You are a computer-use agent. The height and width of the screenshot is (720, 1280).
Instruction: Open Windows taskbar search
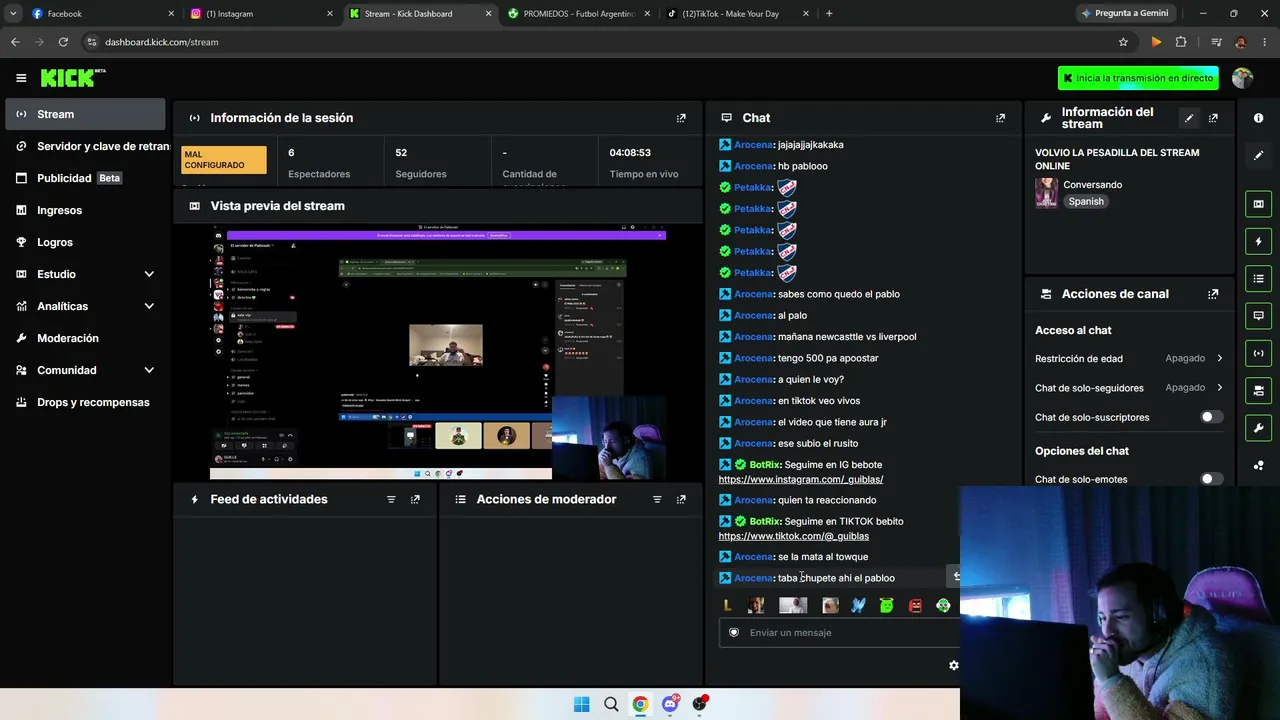tap(611, 704)
